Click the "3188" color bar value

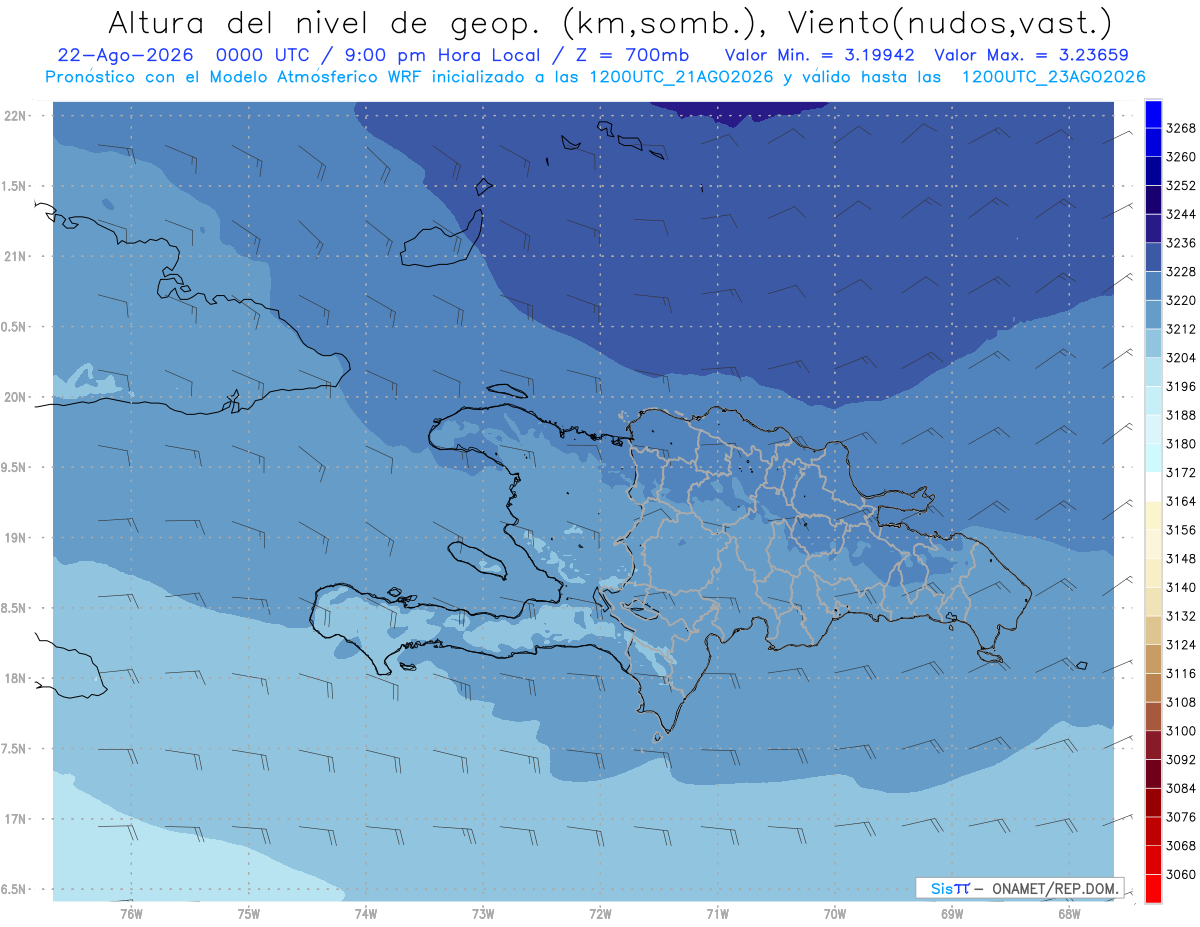point(1182,415)
